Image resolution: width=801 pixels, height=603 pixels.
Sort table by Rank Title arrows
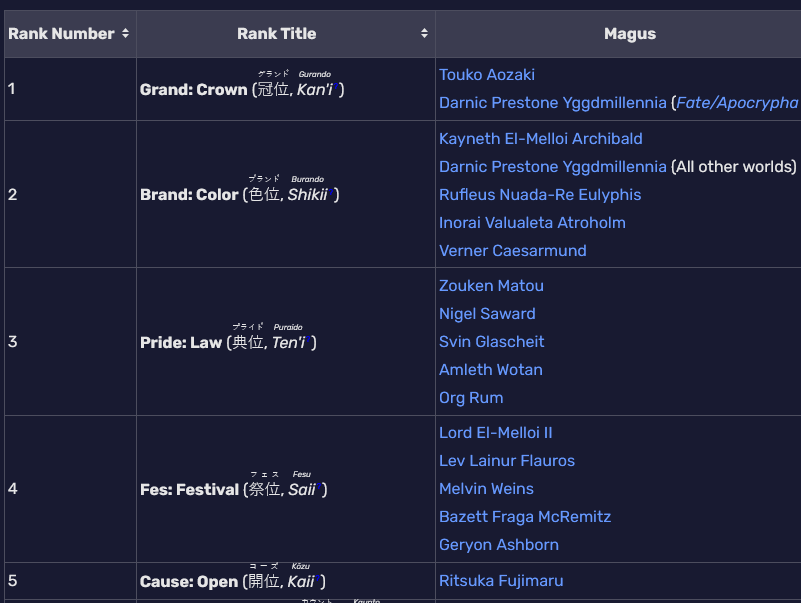pyautogui.click(x=424, y=34)
